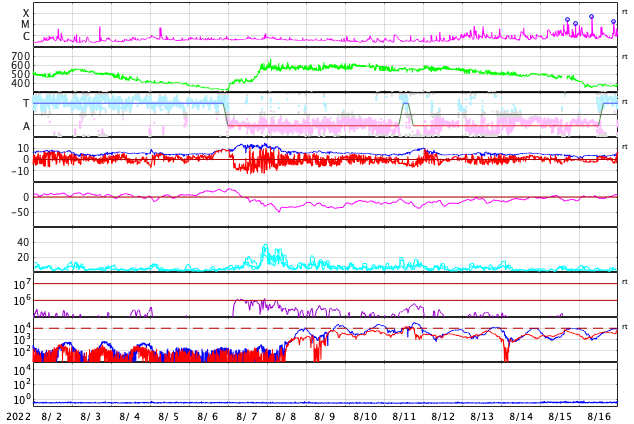Select the X flare class label

pyautogui.click(x=26, y=13)
